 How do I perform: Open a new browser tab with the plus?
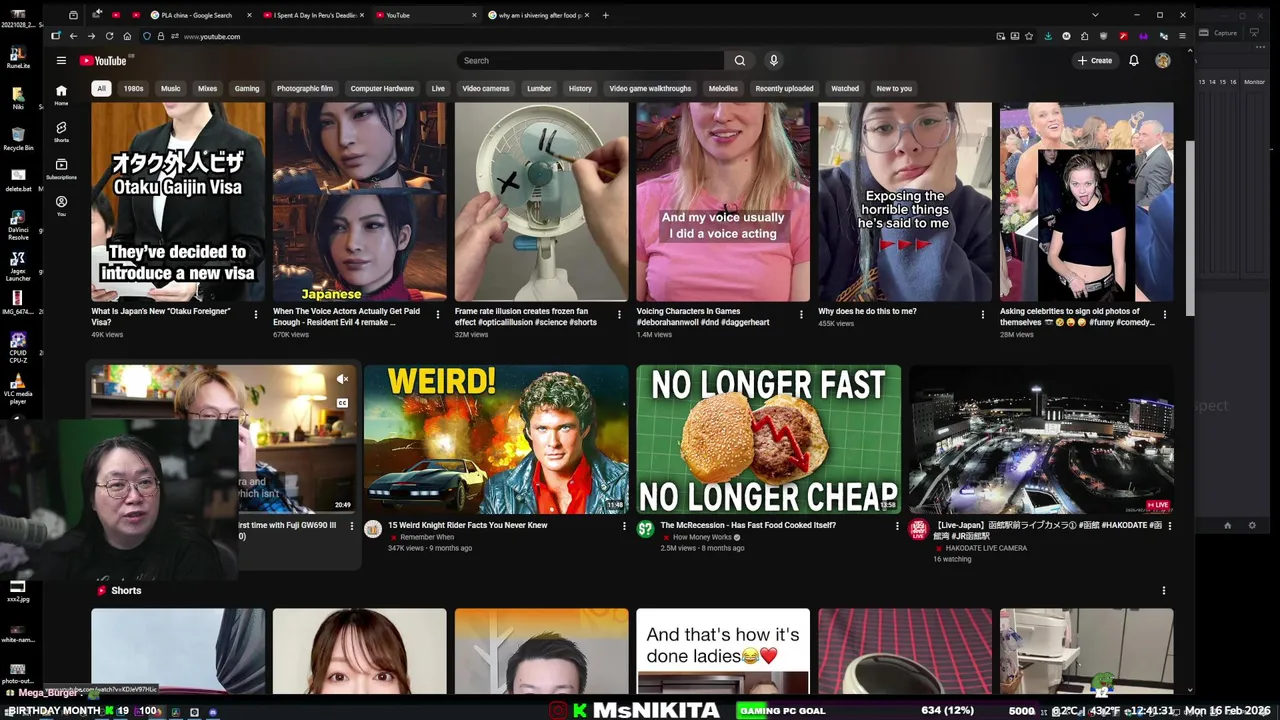tap(605, 15)
